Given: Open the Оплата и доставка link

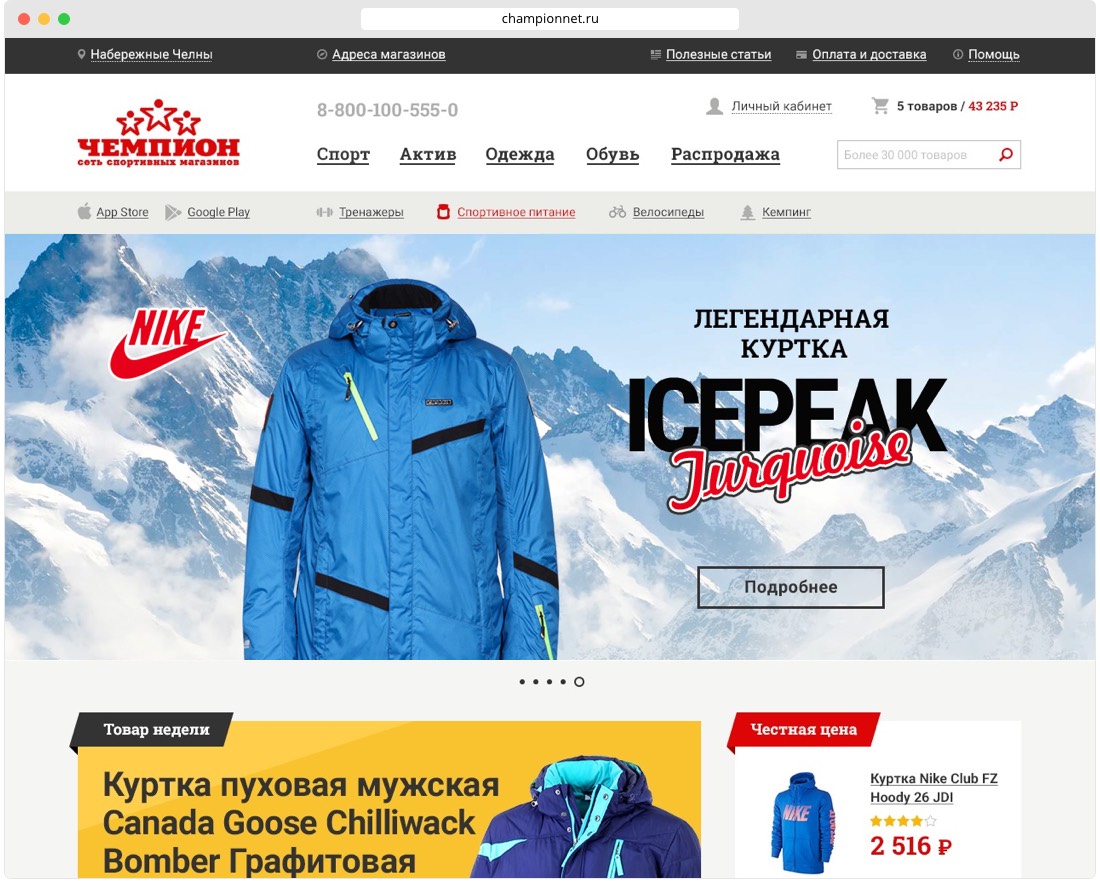Looking at the screenshot, I should click(x=869, y=54).
